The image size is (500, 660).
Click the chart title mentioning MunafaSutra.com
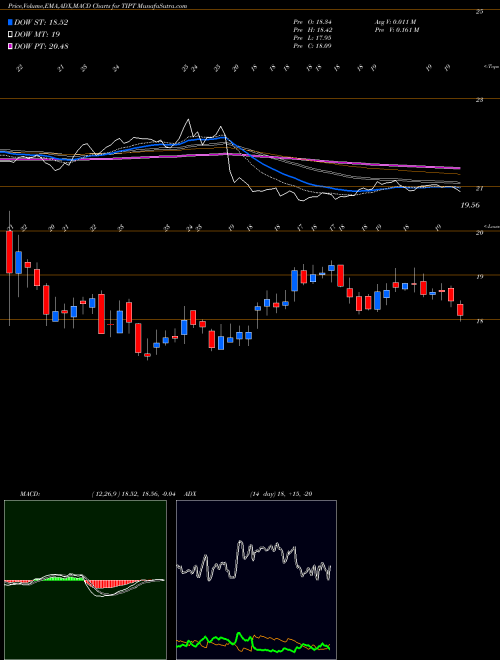click(98, 6)
